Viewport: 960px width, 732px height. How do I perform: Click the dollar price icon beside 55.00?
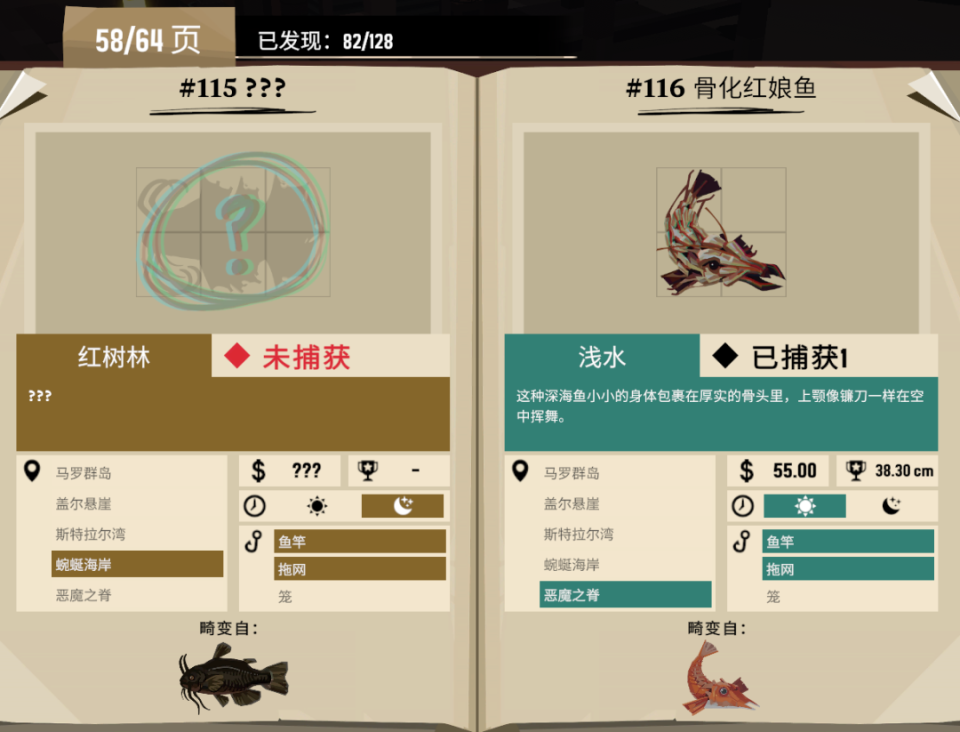pos(746,471)
